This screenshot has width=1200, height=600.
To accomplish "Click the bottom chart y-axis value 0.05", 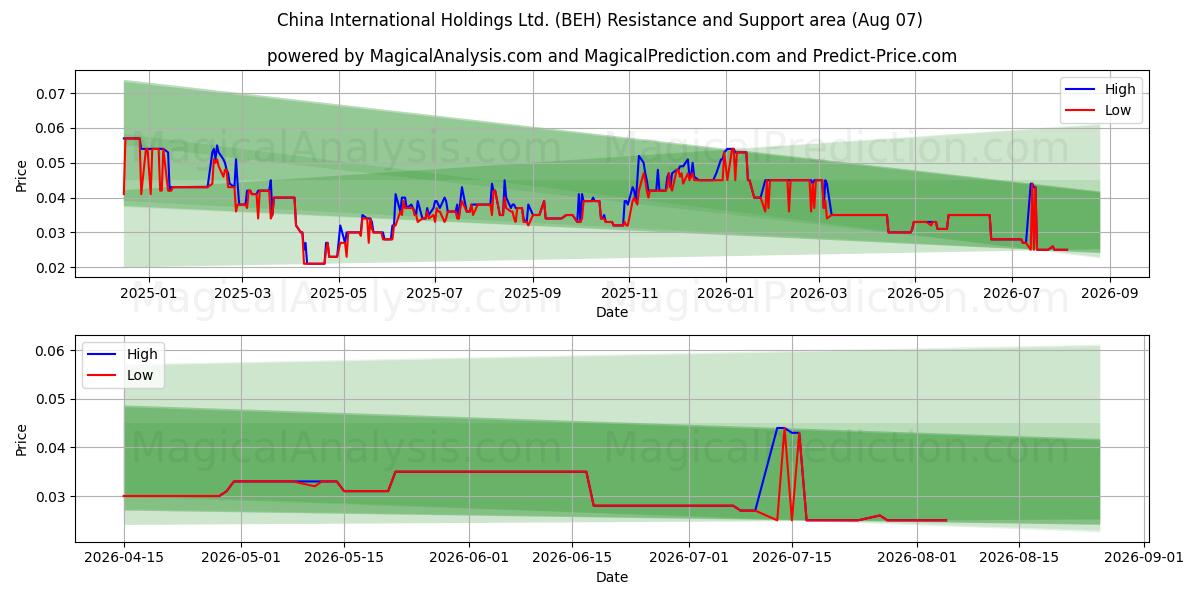I will coord(51,399).
